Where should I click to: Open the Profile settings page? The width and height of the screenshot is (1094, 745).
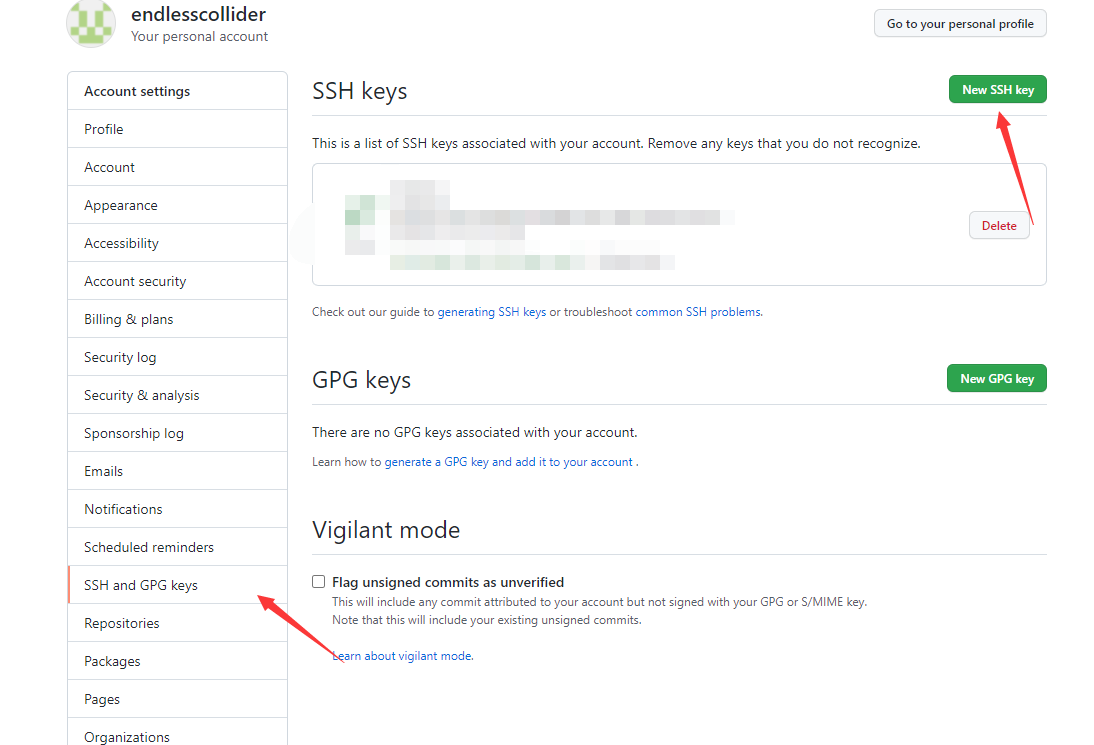point(177,129)
